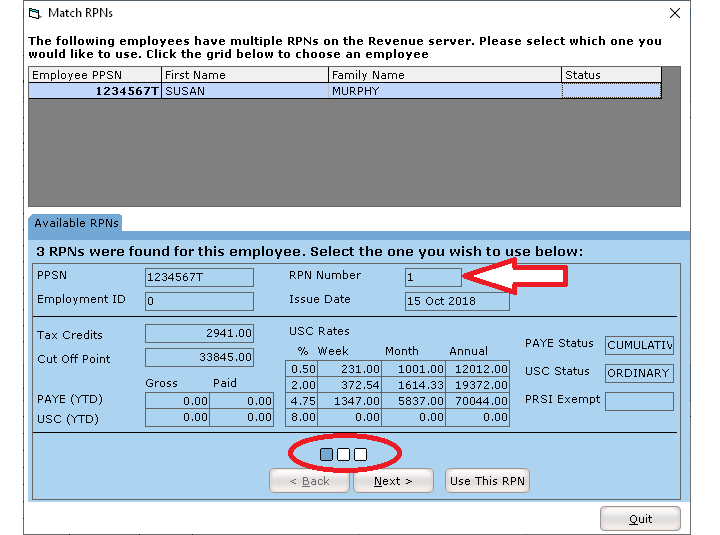The width and height of the screenshot is (720, 535).
Task: Click the Status column header
Action: 611,75
